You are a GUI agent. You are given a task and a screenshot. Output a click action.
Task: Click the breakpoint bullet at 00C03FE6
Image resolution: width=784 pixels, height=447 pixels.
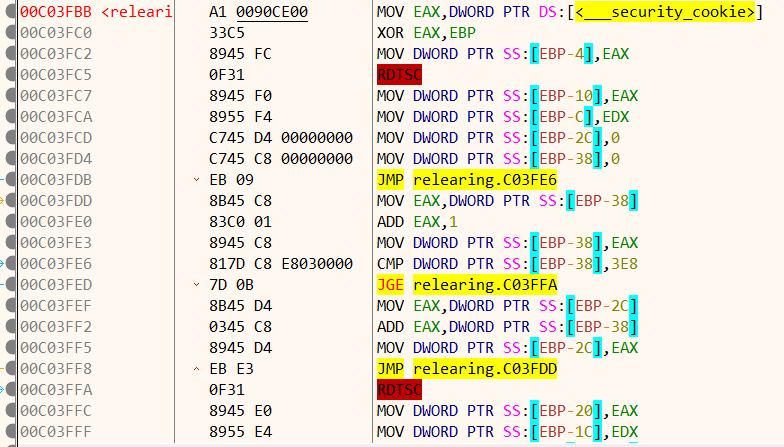tap(10, 263)
